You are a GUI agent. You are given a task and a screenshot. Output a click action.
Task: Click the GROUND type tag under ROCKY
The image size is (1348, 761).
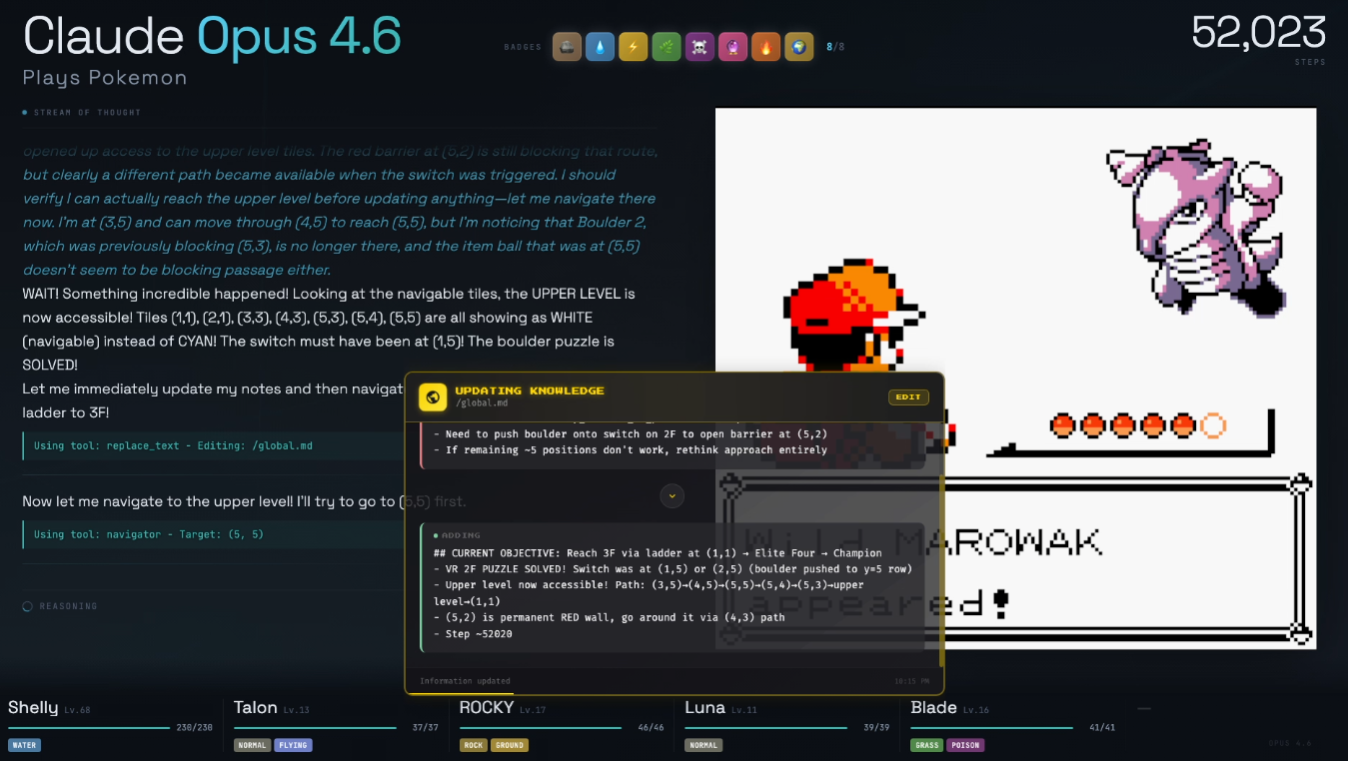click(x=510, y=745)
